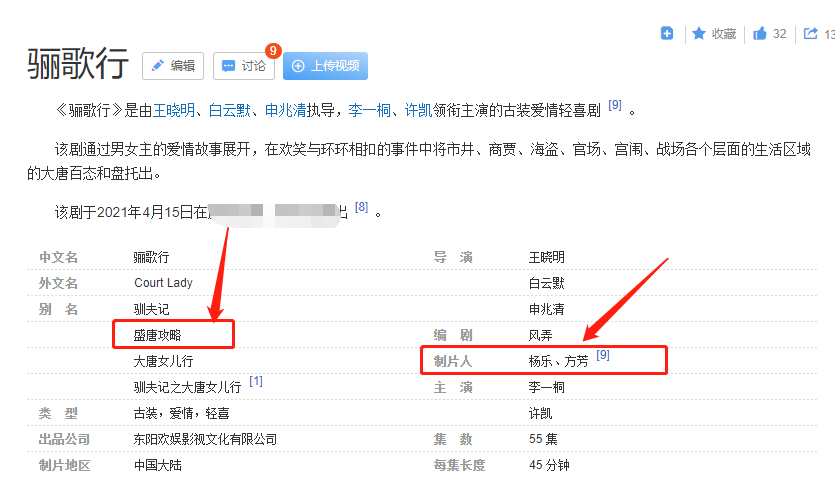This screenshot has width=835, height=477.
Task: Open the 许凯 link in intro
Action: [x=419, y=110]
